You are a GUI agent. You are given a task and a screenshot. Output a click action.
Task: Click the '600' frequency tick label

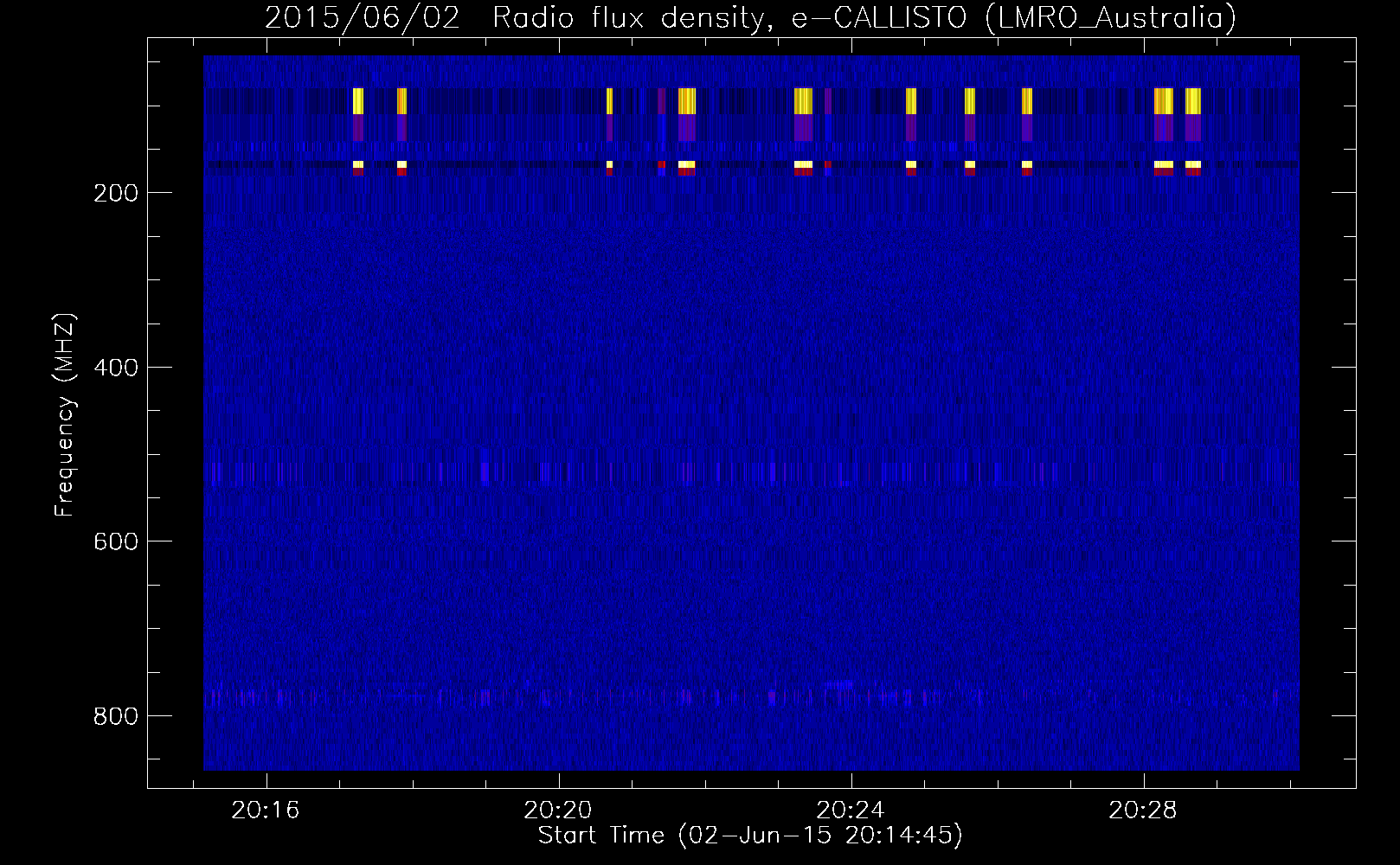click(x=115, y=541)
